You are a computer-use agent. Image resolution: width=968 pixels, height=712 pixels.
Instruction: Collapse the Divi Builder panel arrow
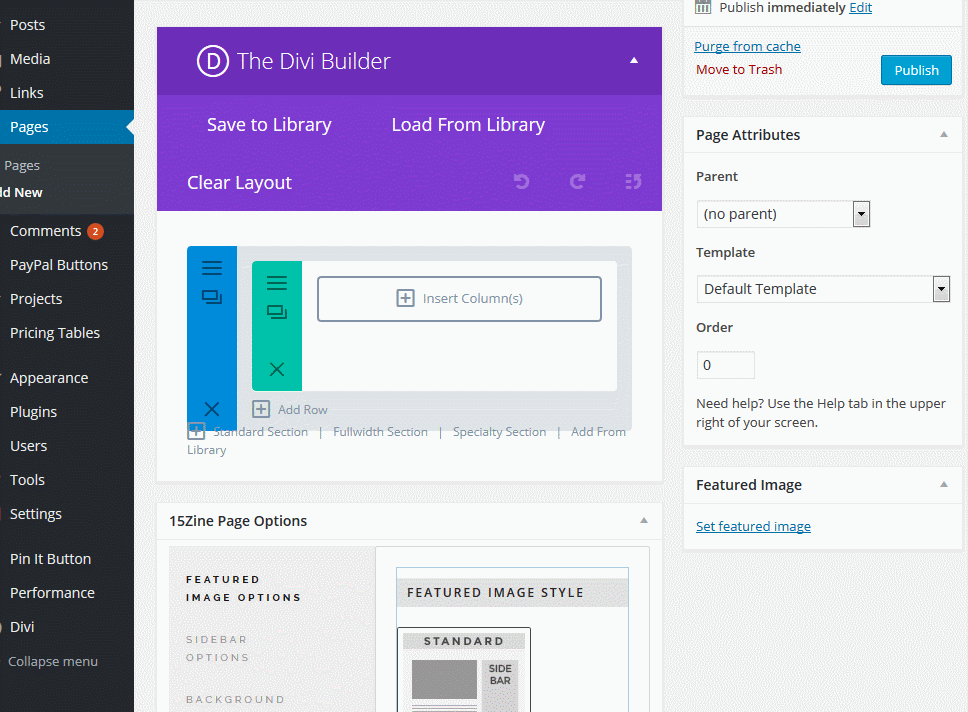pyautogui.click(x=633, y=61)
